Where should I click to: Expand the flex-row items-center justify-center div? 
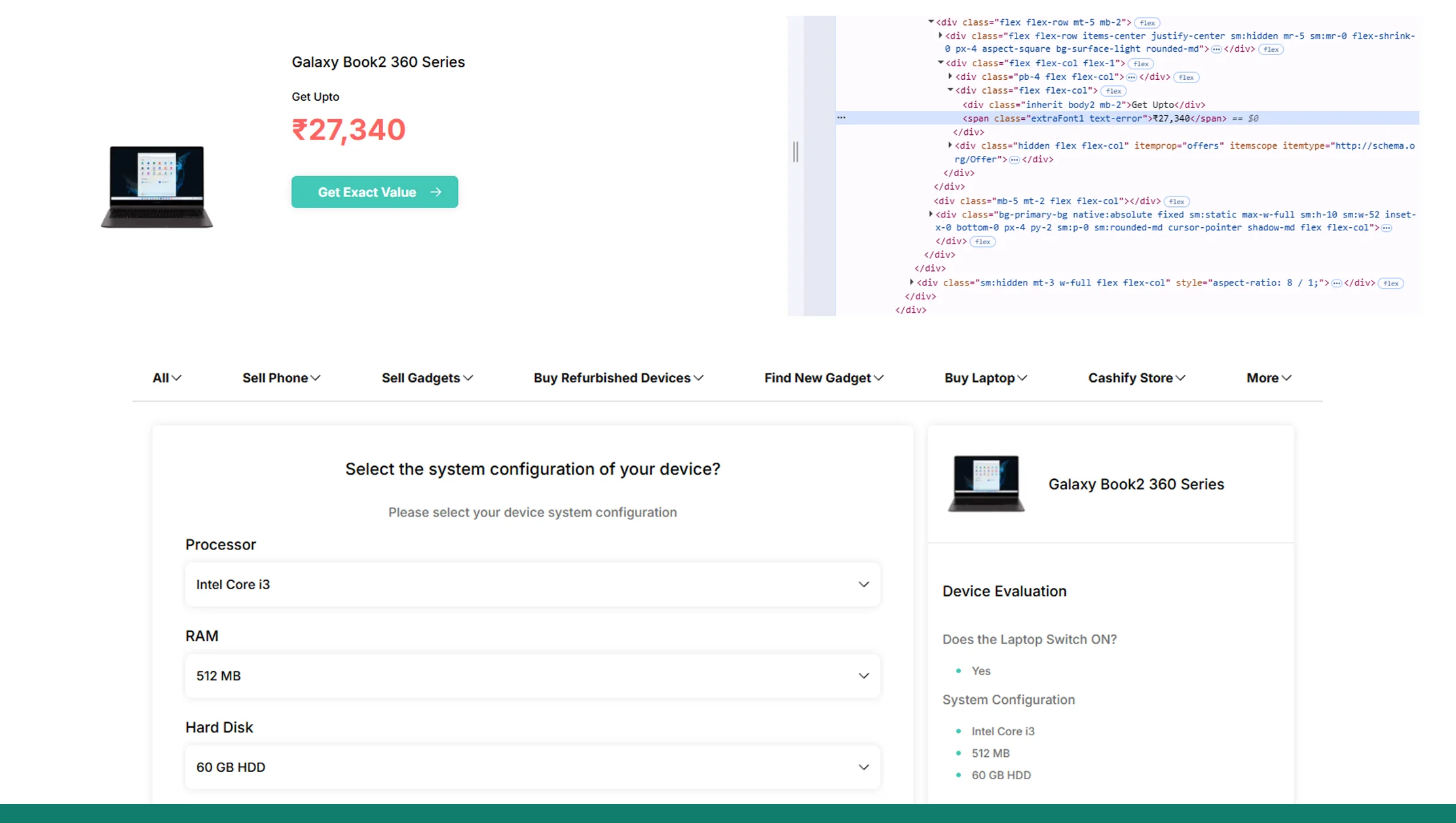940,36
